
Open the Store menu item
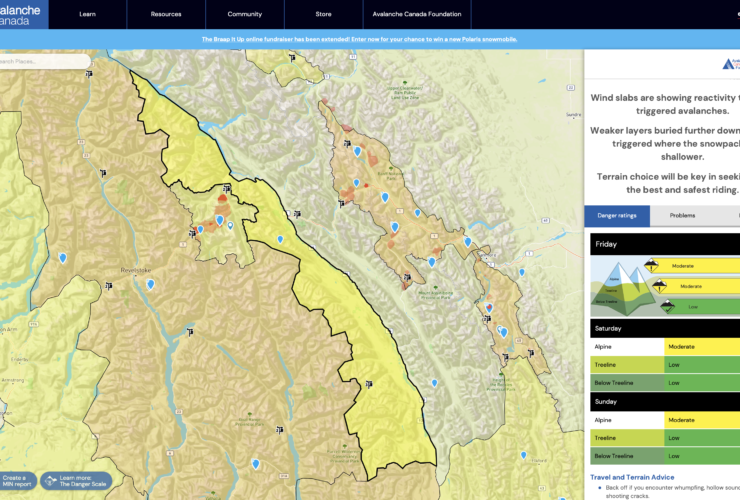pyautogui.click(x=323, y=14)
